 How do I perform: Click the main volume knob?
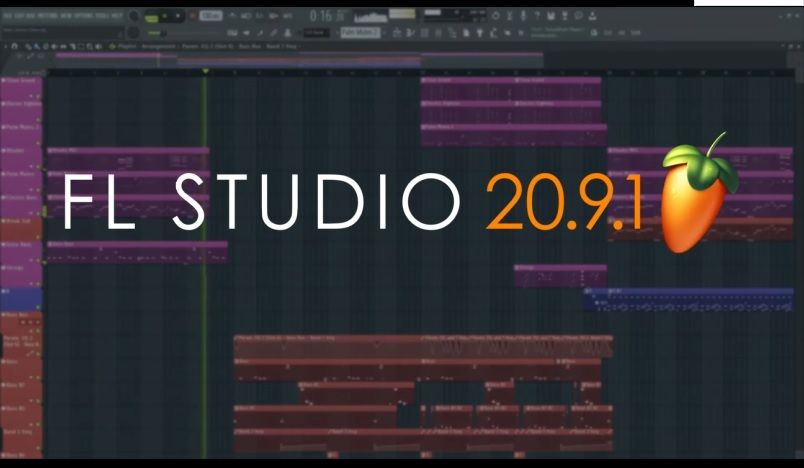(x=133, y=16)
